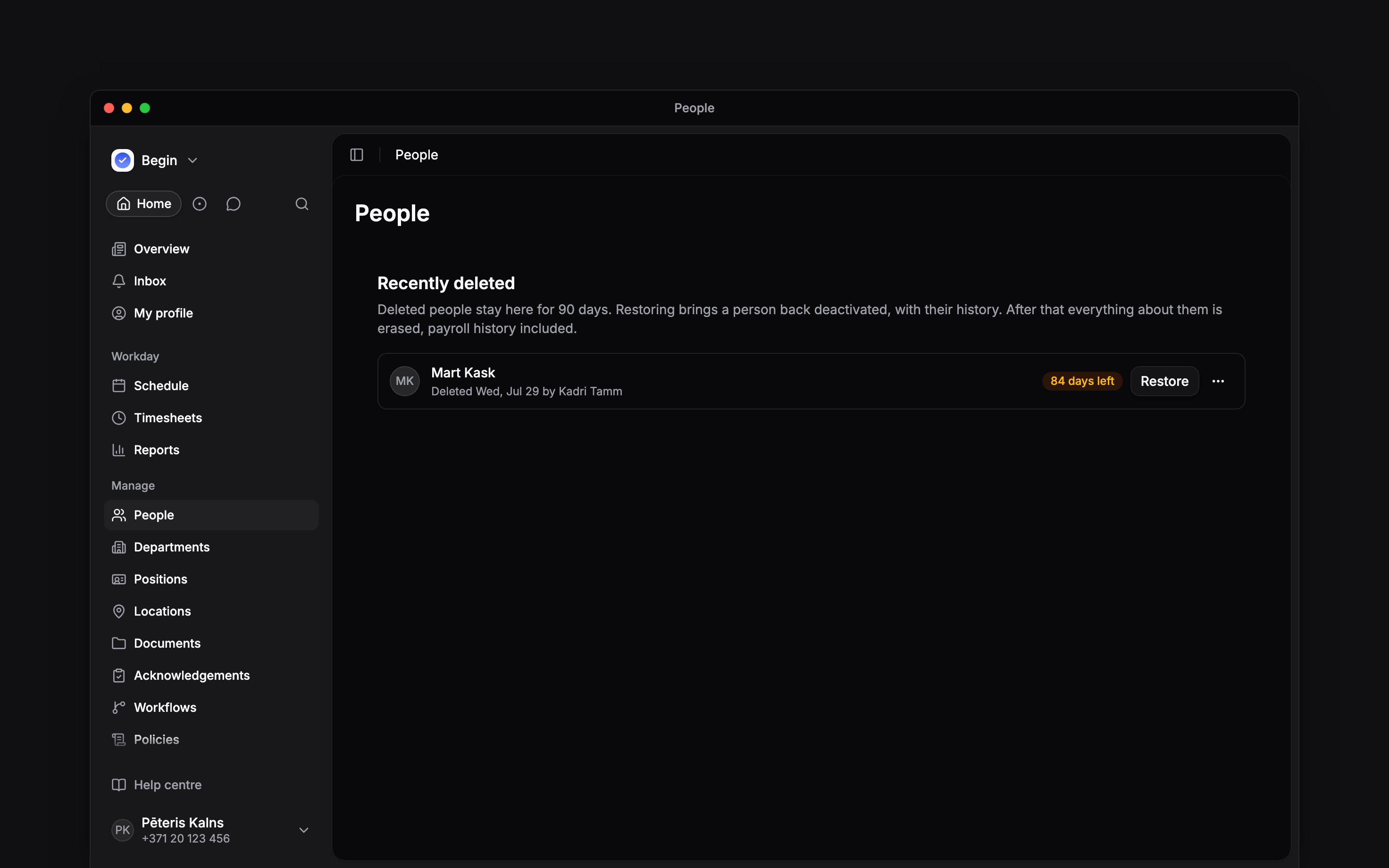Image resolution: width=1389 pixels, height=868 pixels.
Task: Select People in the Manage section
Action: 211,515
